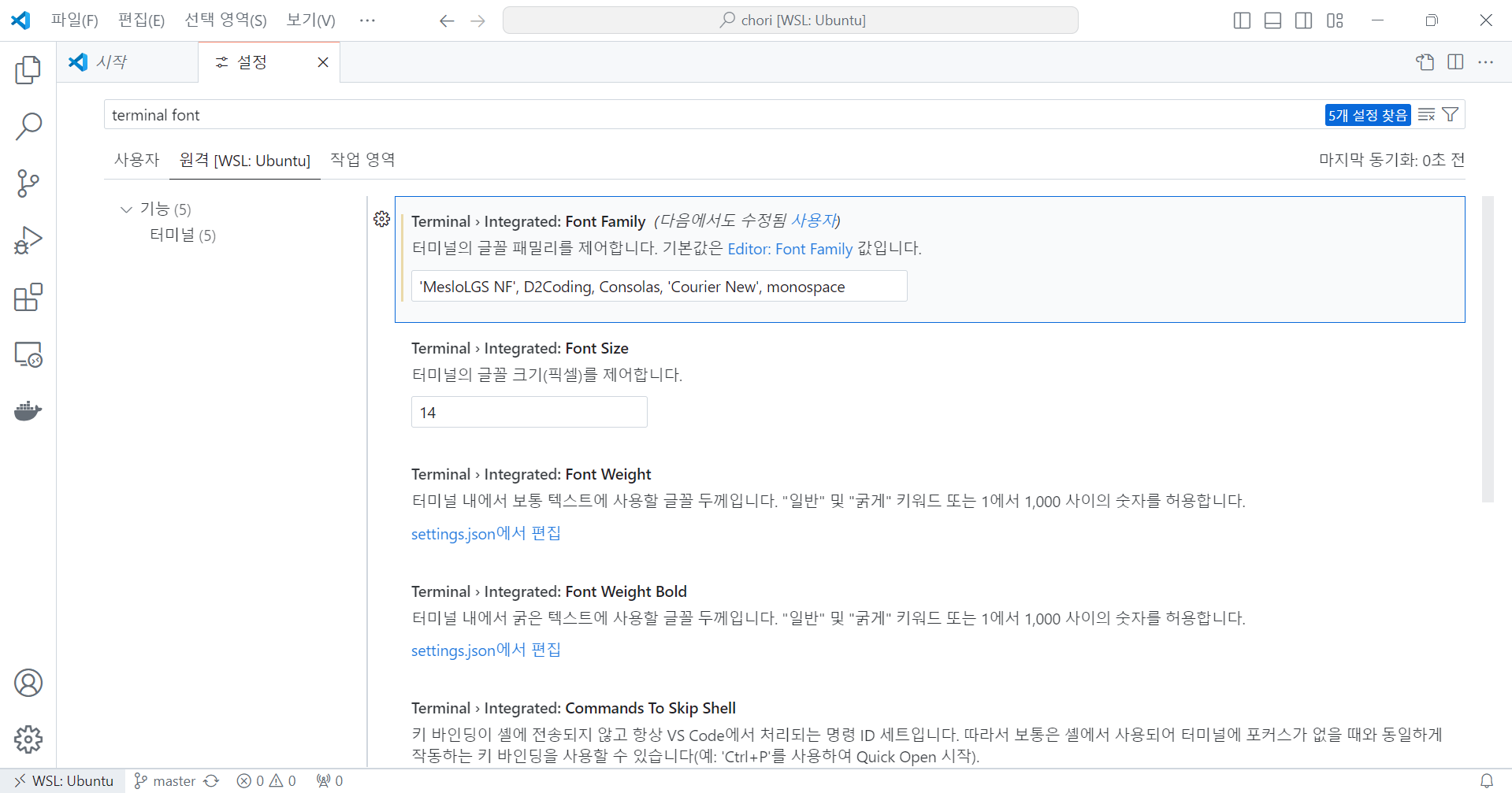Show errors and warnings from status bar

(x=266, y=781)
